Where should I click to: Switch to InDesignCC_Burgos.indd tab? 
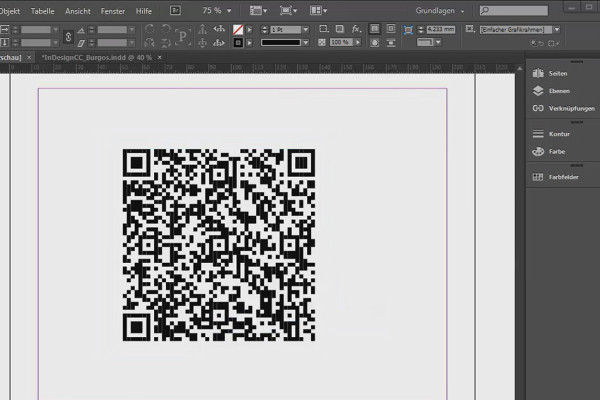96,57
